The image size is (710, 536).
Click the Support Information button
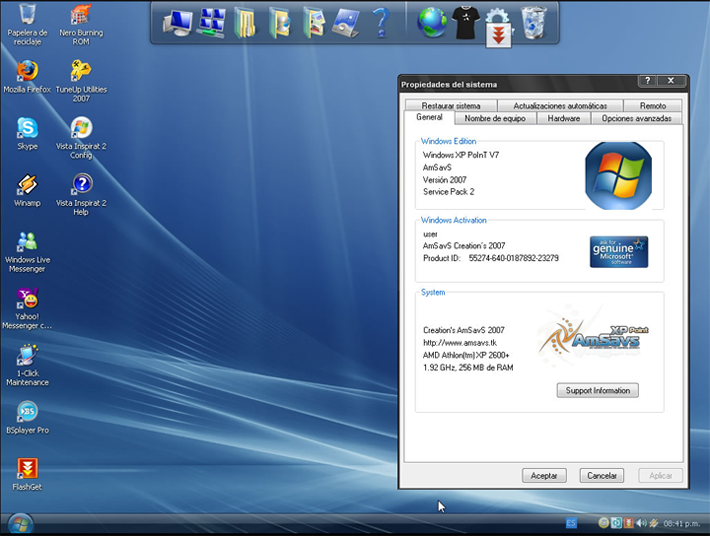click(598, 390)
